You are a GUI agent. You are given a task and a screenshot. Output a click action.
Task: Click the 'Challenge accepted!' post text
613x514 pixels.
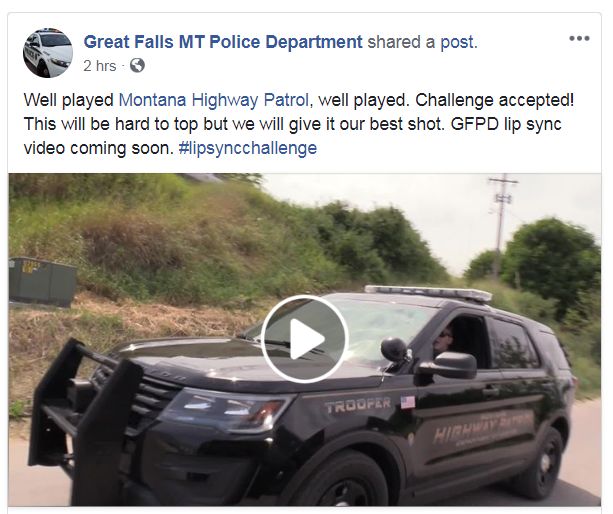pos(495,100)
